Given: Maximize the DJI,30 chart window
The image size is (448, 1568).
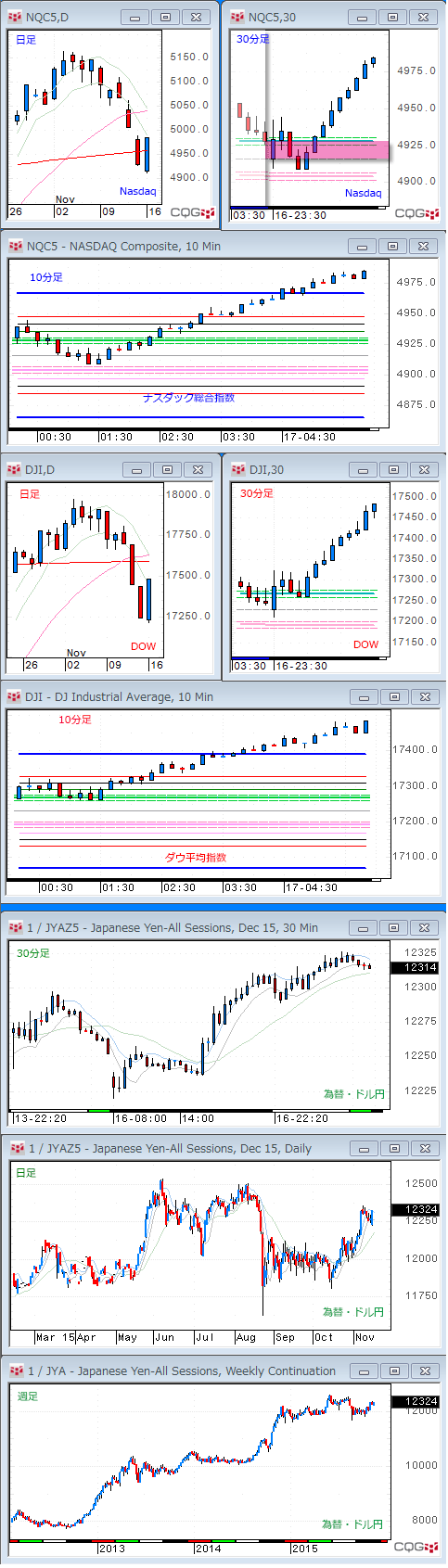Looking at the screenshot, I should pyautogui.click(x=392, y=469).
